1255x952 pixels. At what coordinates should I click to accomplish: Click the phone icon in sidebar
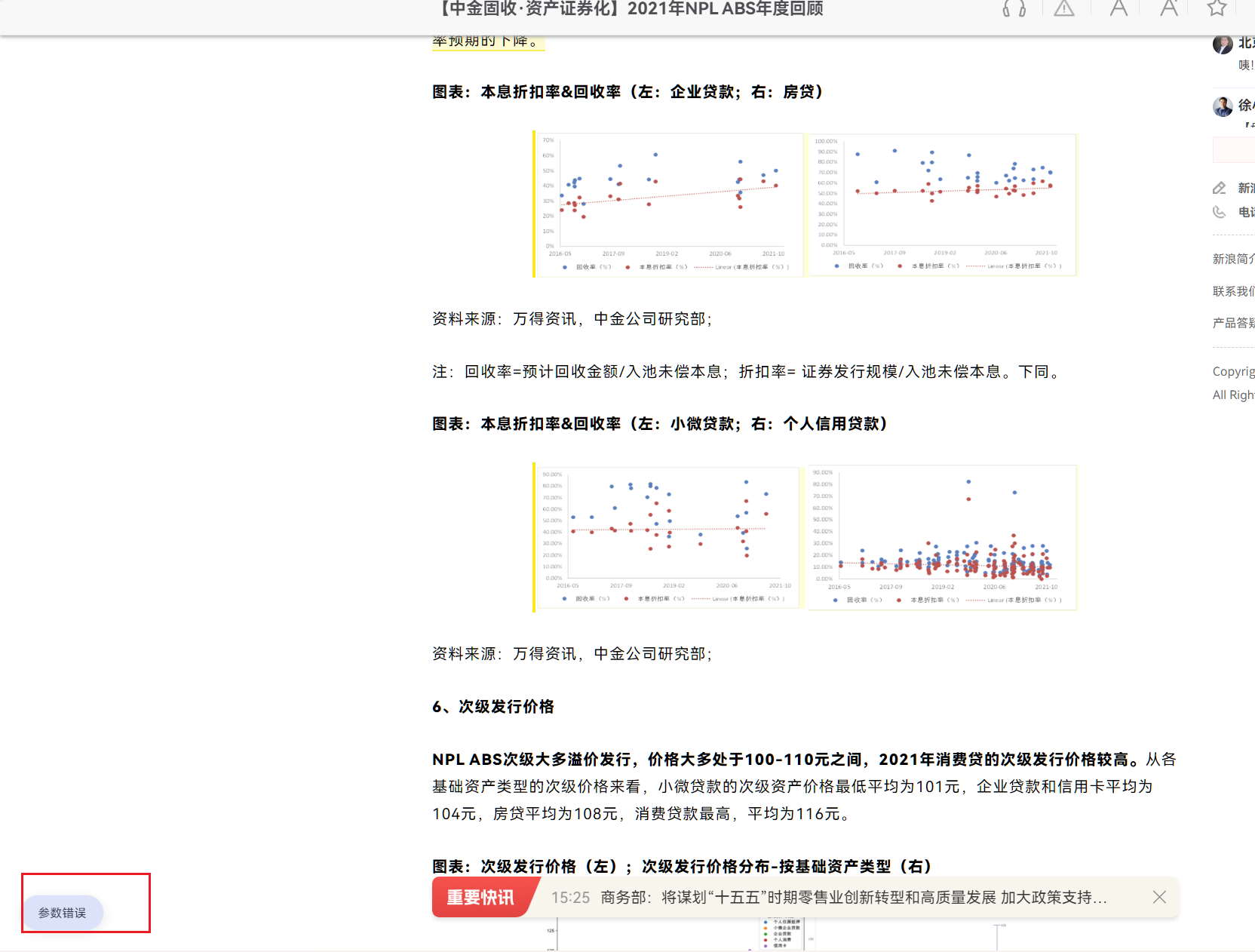1220,212
